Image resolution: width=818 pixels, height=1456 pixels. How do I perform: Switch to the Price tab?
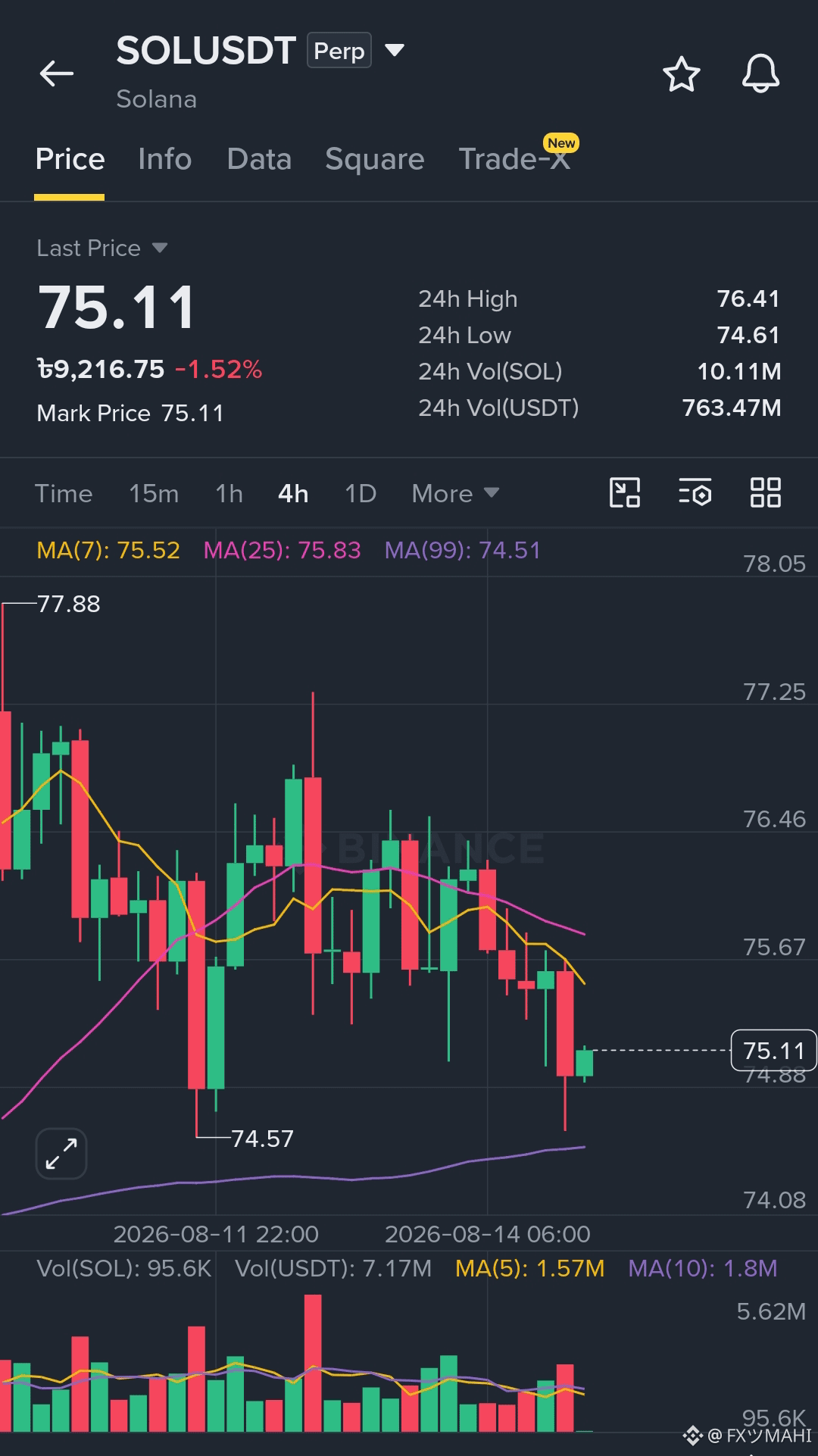(70, 160)
